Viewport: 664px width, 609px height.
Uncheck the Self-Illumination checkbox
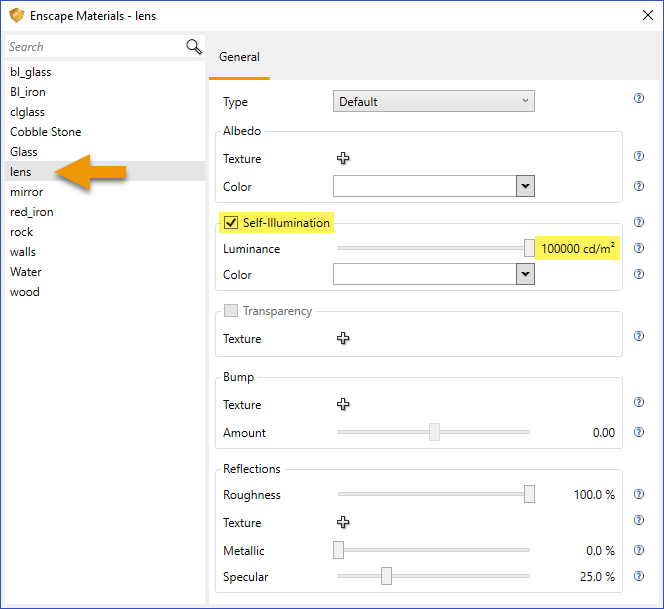[x=231, y=222]
